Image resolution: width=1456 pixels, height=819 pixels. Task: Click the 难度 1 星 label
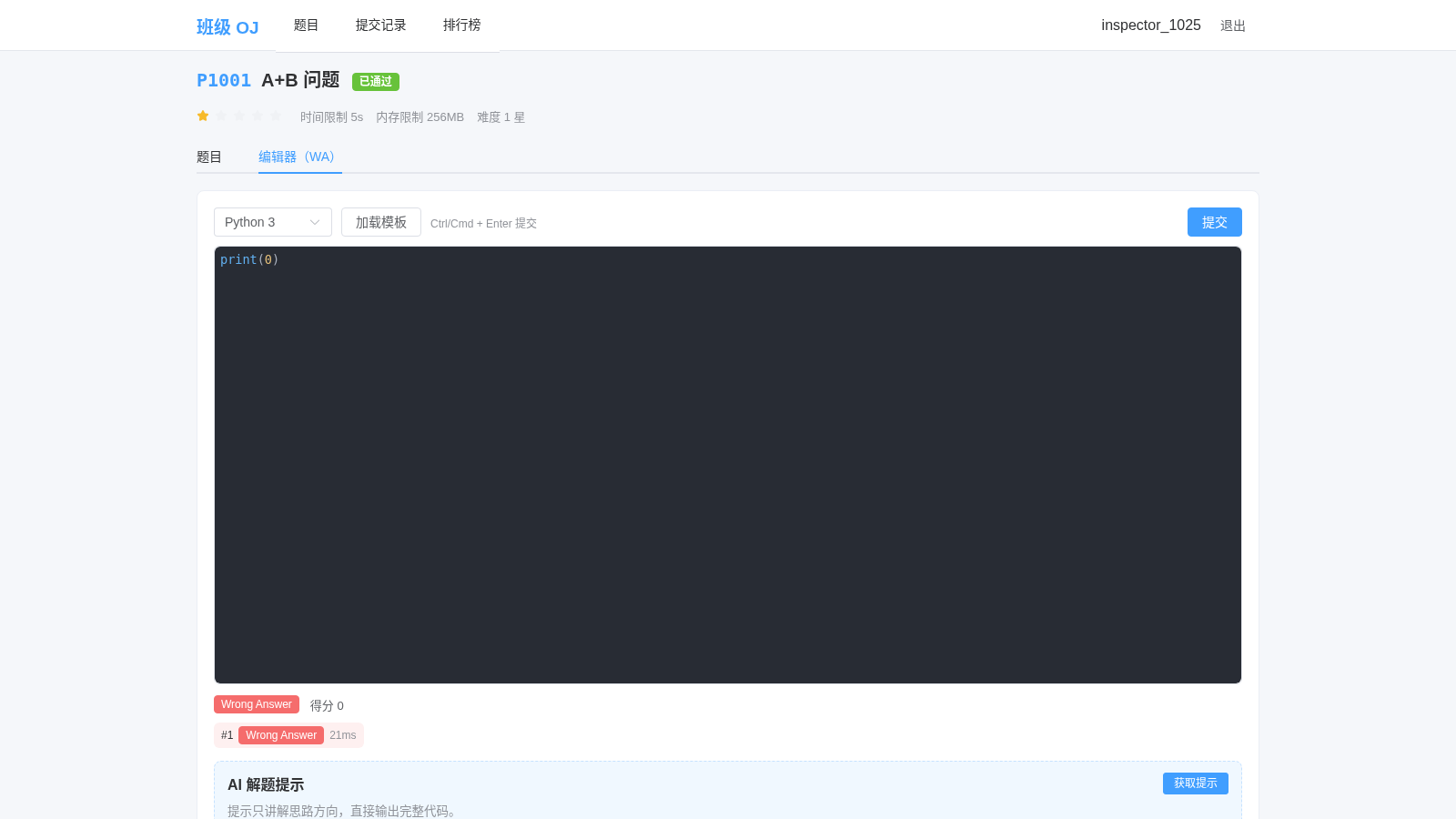(x=500, y=117)
